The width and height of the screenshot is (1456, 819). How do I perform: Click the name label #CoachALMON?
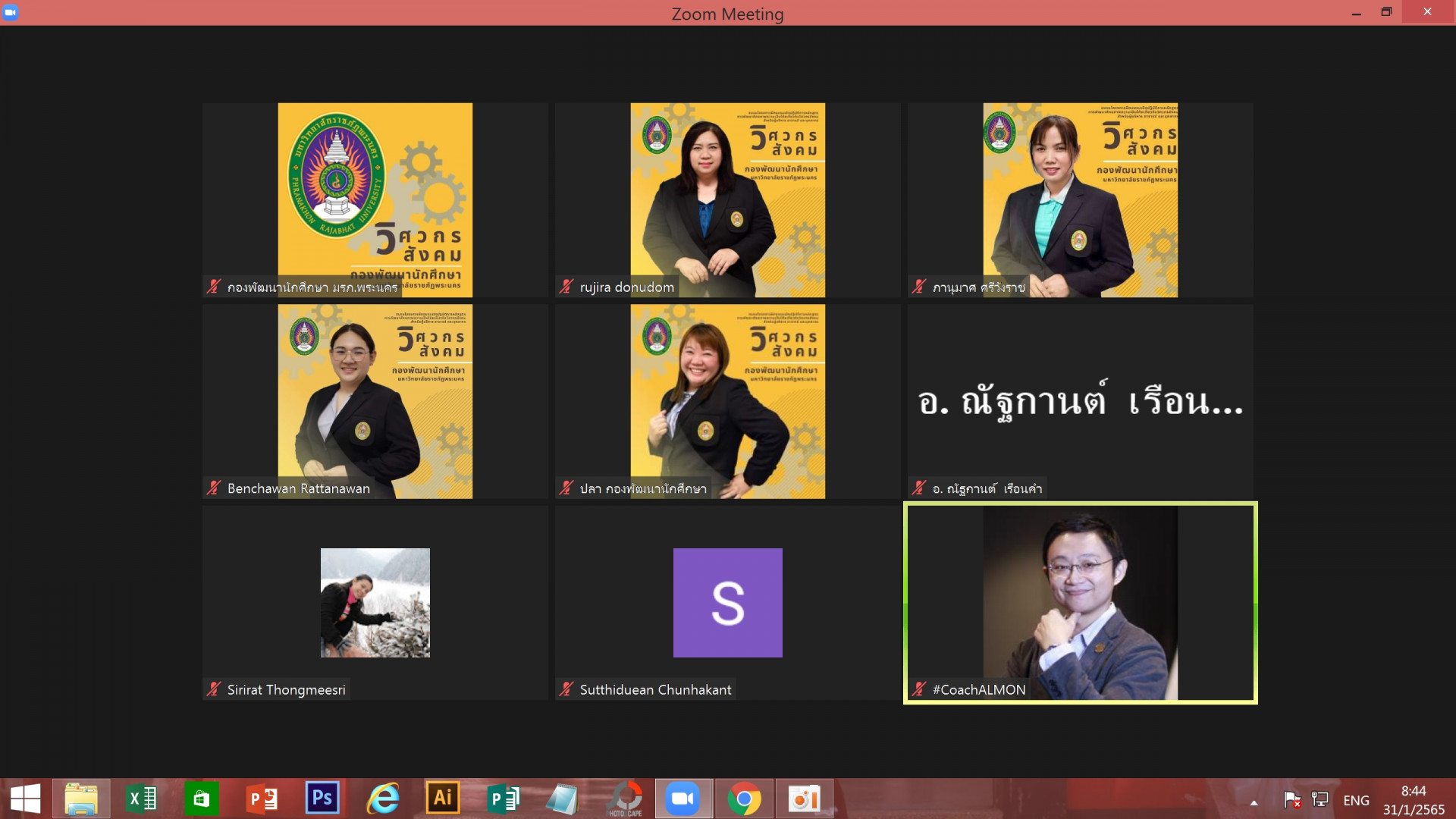[978, 689]
